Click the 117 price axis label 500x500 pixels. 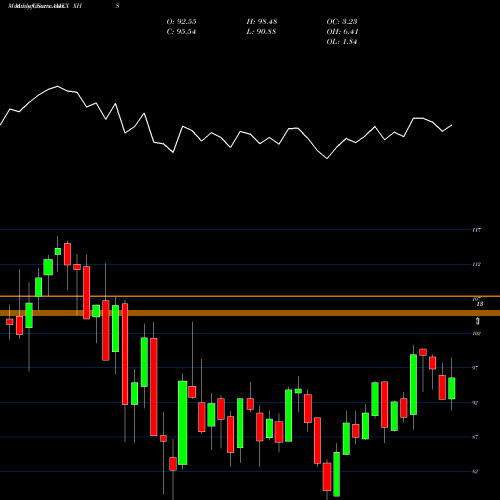pos(476,230)
